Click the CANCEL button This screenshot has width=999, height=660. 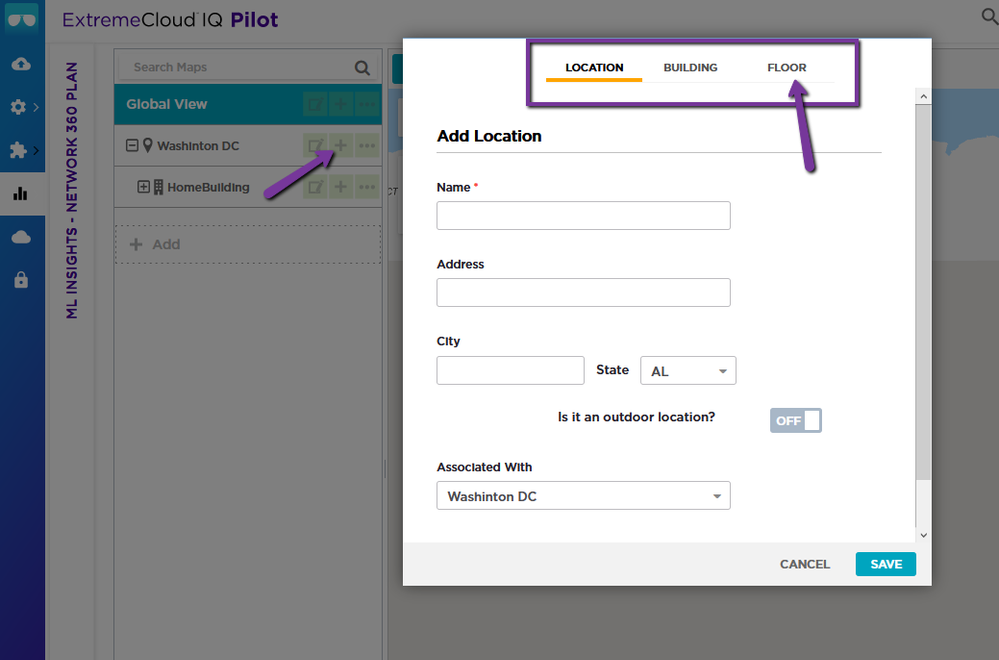(x=805, y=564)
